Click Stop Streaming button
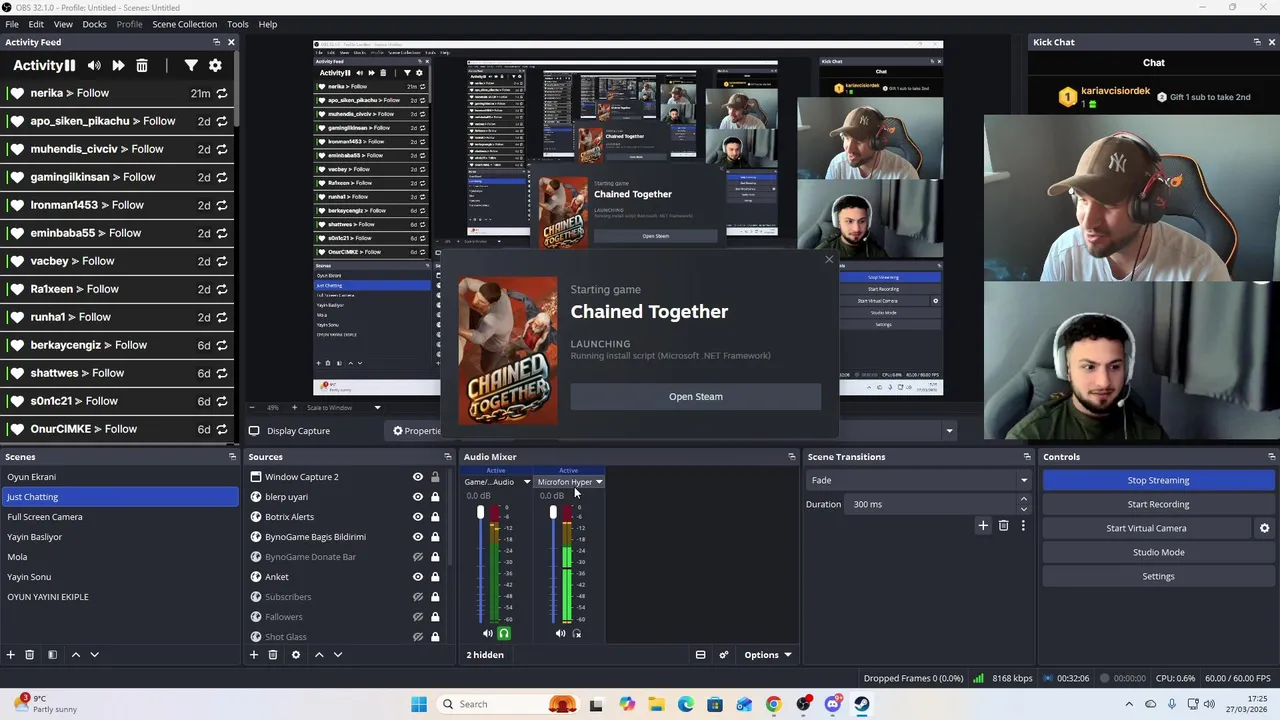 (1158, 480)
